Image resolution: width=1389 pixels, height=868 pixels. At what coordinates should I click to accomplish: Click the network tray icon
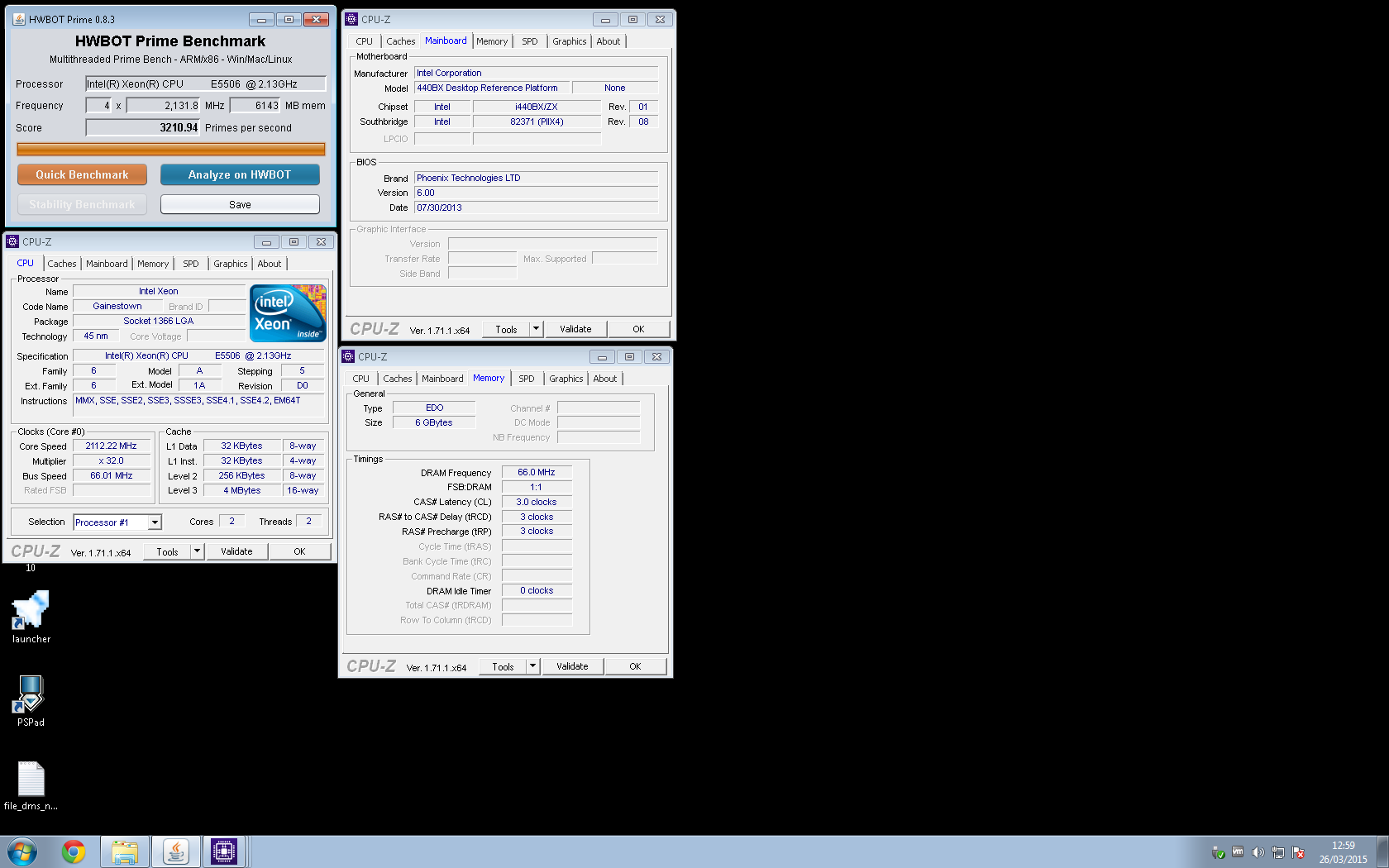tap(1278, 852)
